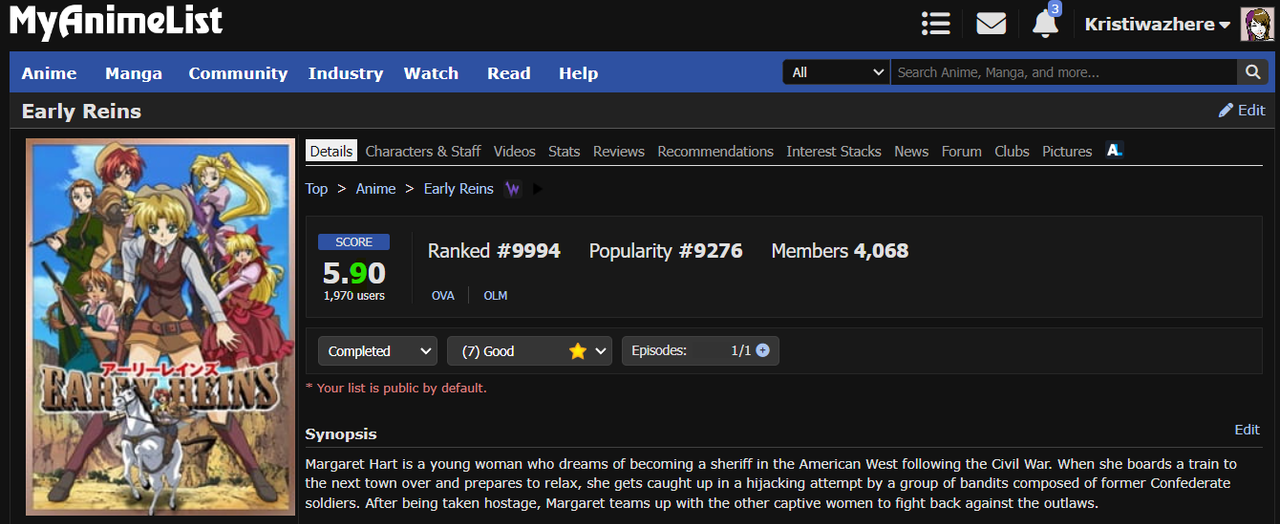1280x524 pixels.
Task: Increment episodes with the plus icon
Action: coord(763,351)
